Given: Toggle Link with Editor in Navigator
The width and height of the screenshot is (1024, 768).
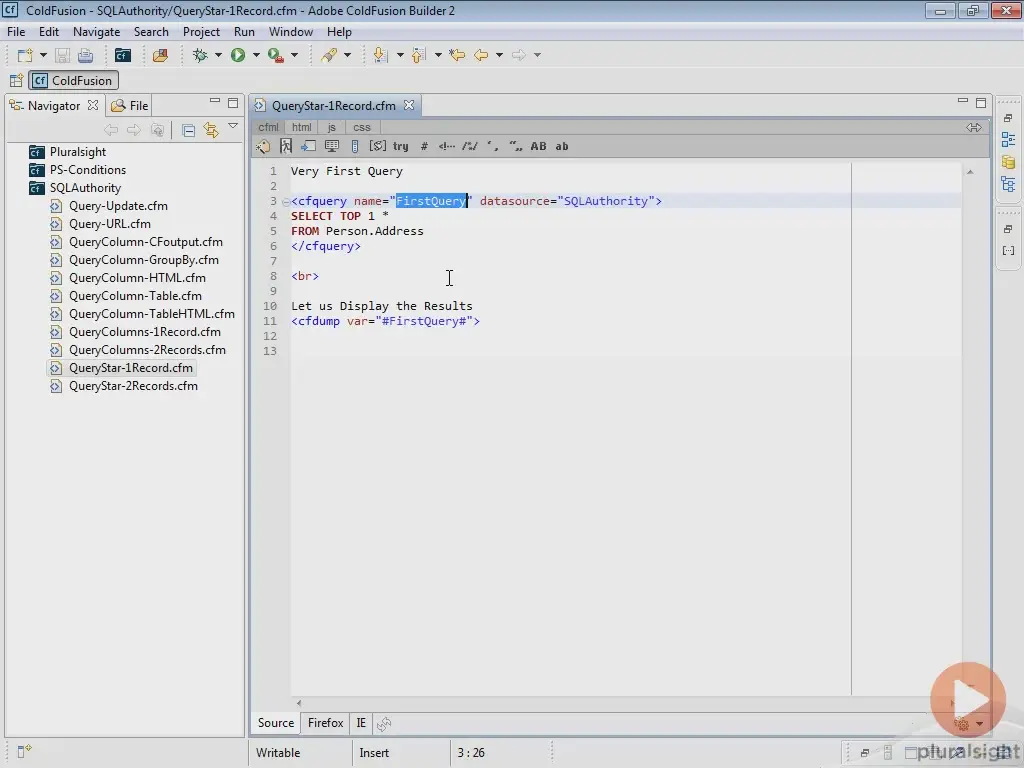Looking at the screenshot, I should (211, 130).
